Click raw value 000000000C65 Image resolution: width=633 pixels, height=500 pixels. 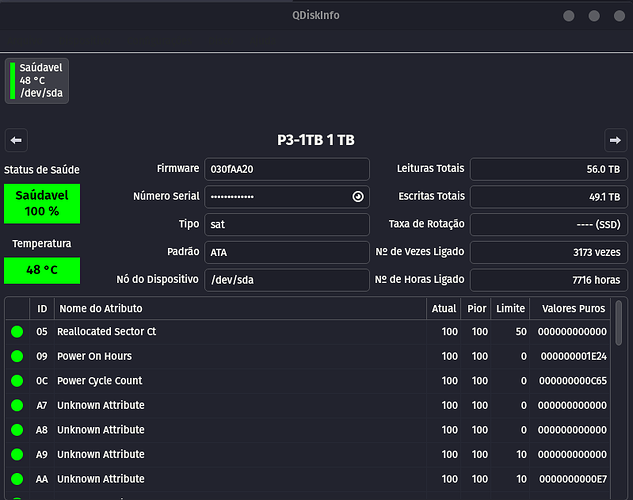point(572,381)
